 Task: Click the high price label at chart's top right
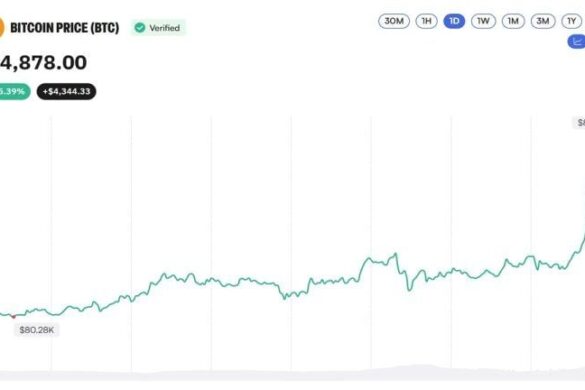click(x=579, y=122)
